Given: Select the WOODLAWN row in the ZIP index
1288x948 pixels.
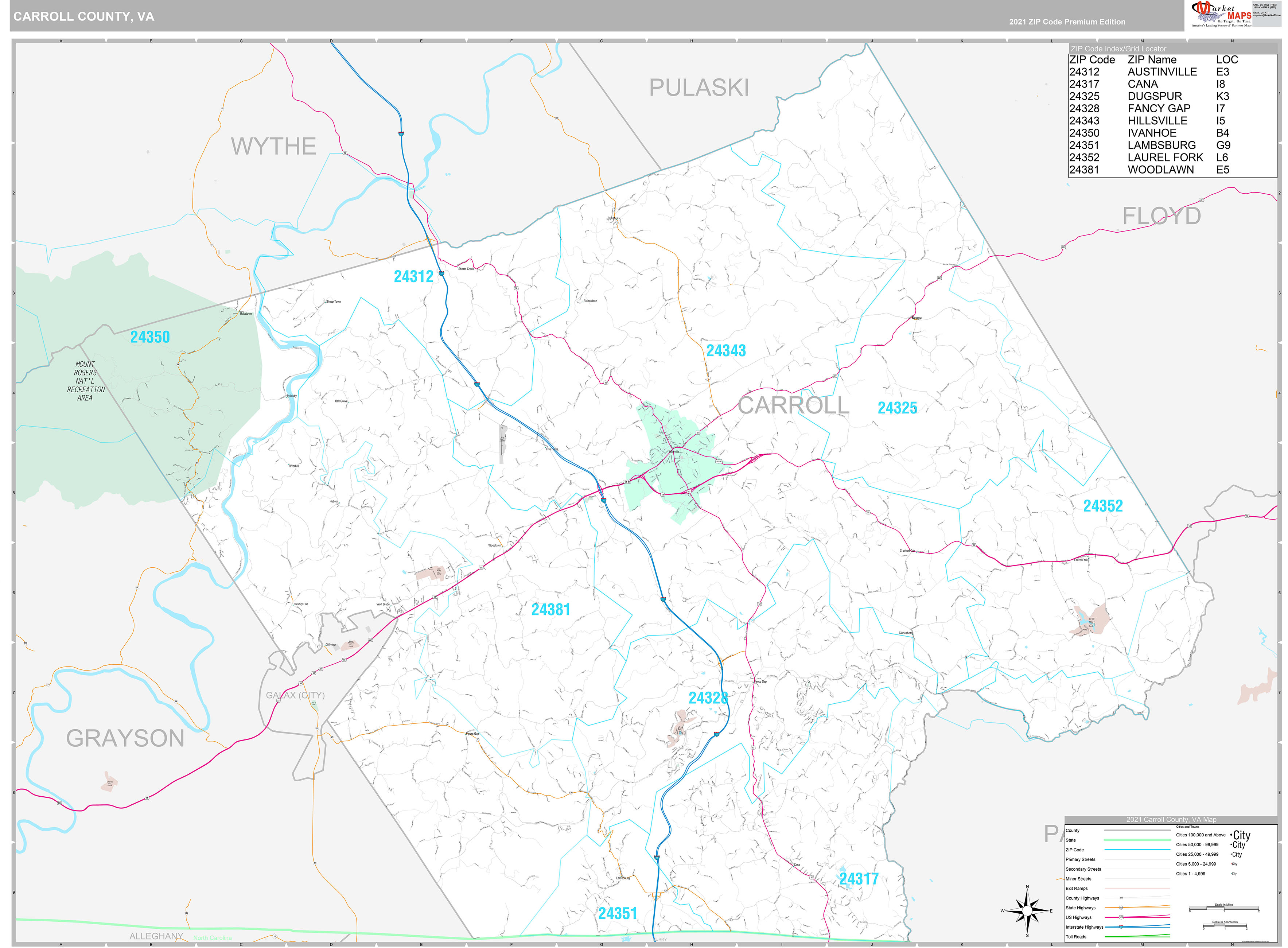Looking at the screenshot, I should coord(1172,169).
